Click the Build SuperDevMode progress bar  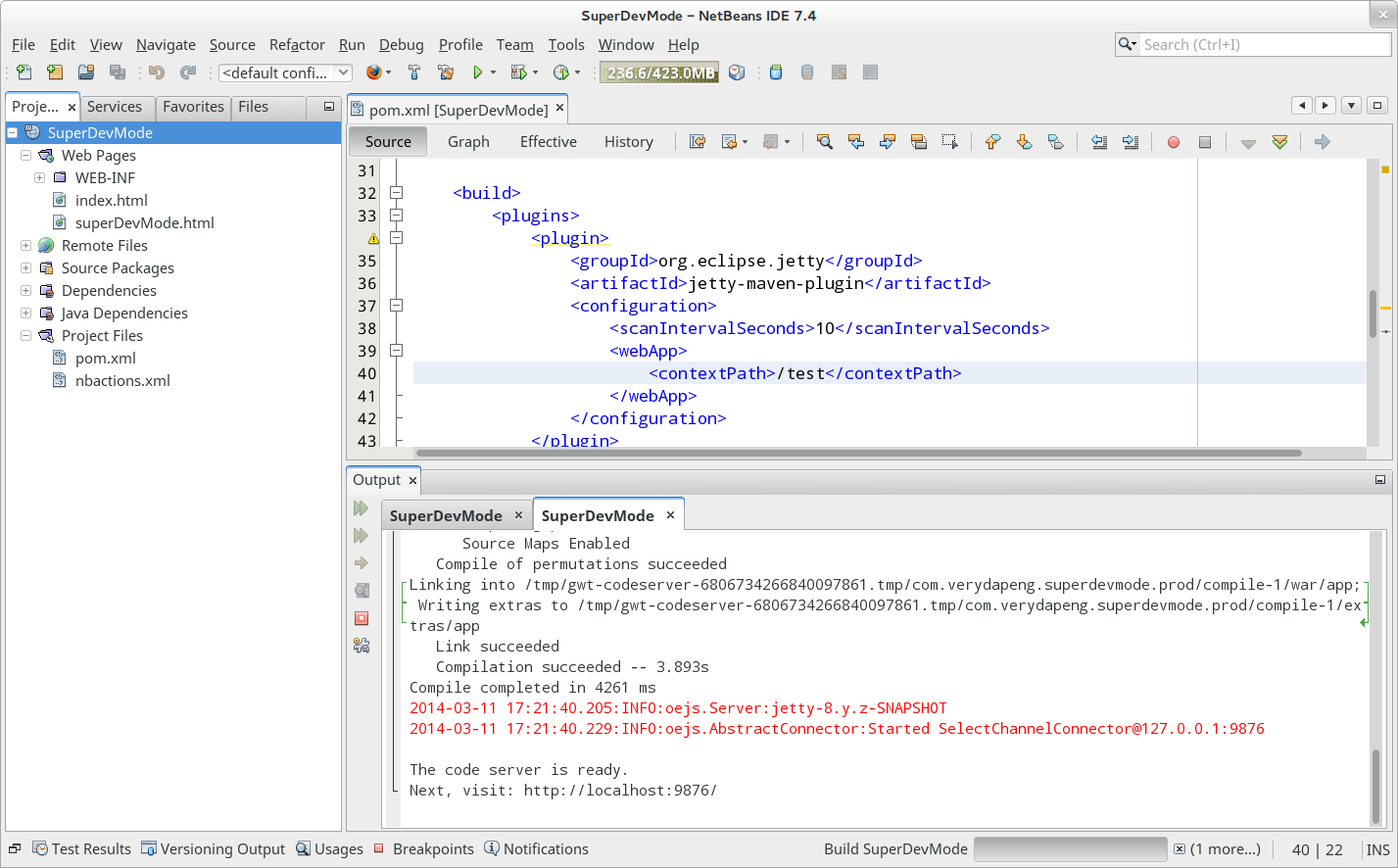pyautogui.click(x=1070, y=849)
